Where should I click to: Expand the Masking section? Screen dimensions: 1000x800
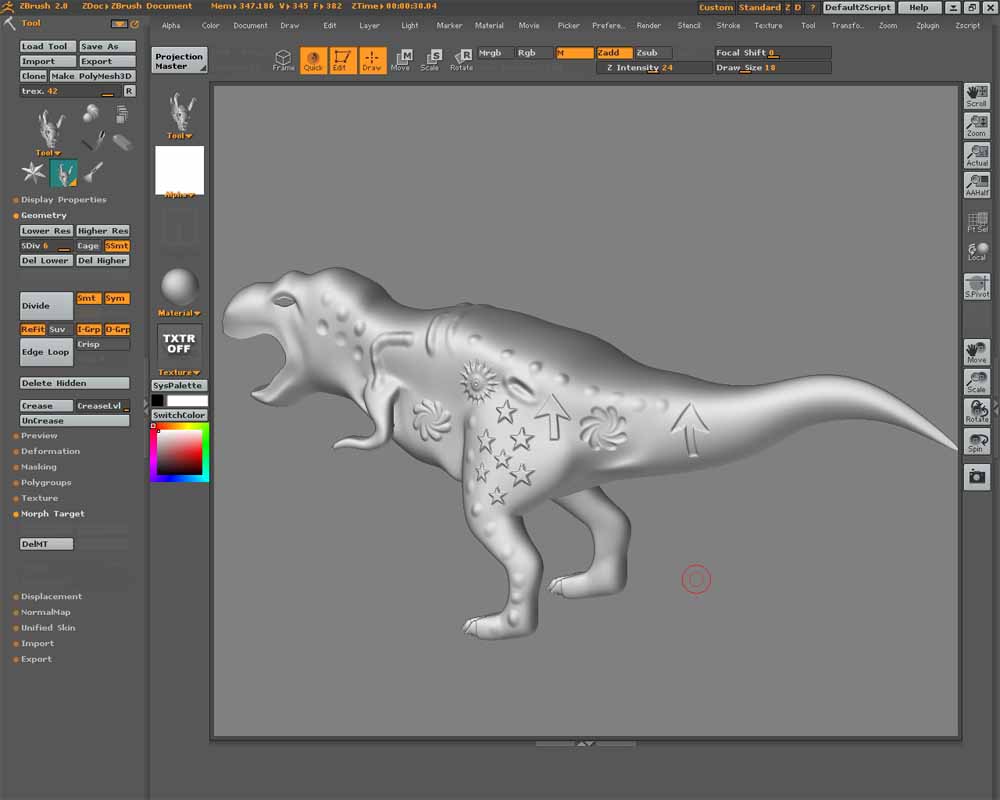point(38,467)
